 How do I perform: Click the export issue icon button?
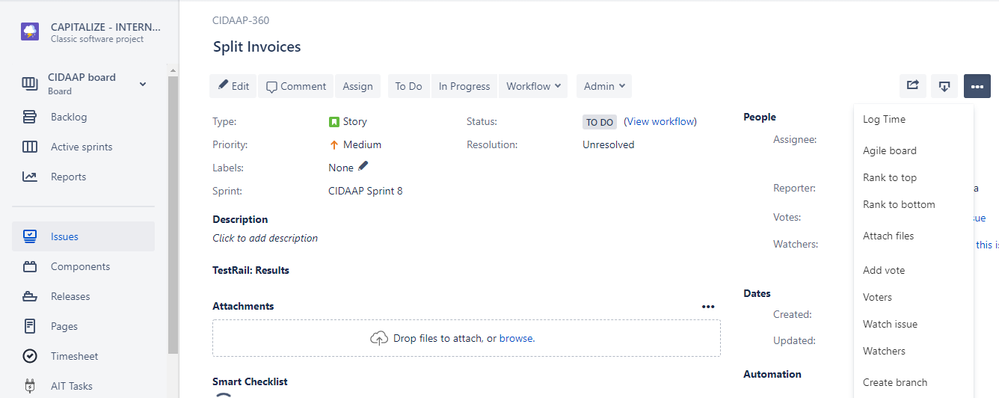945,86
